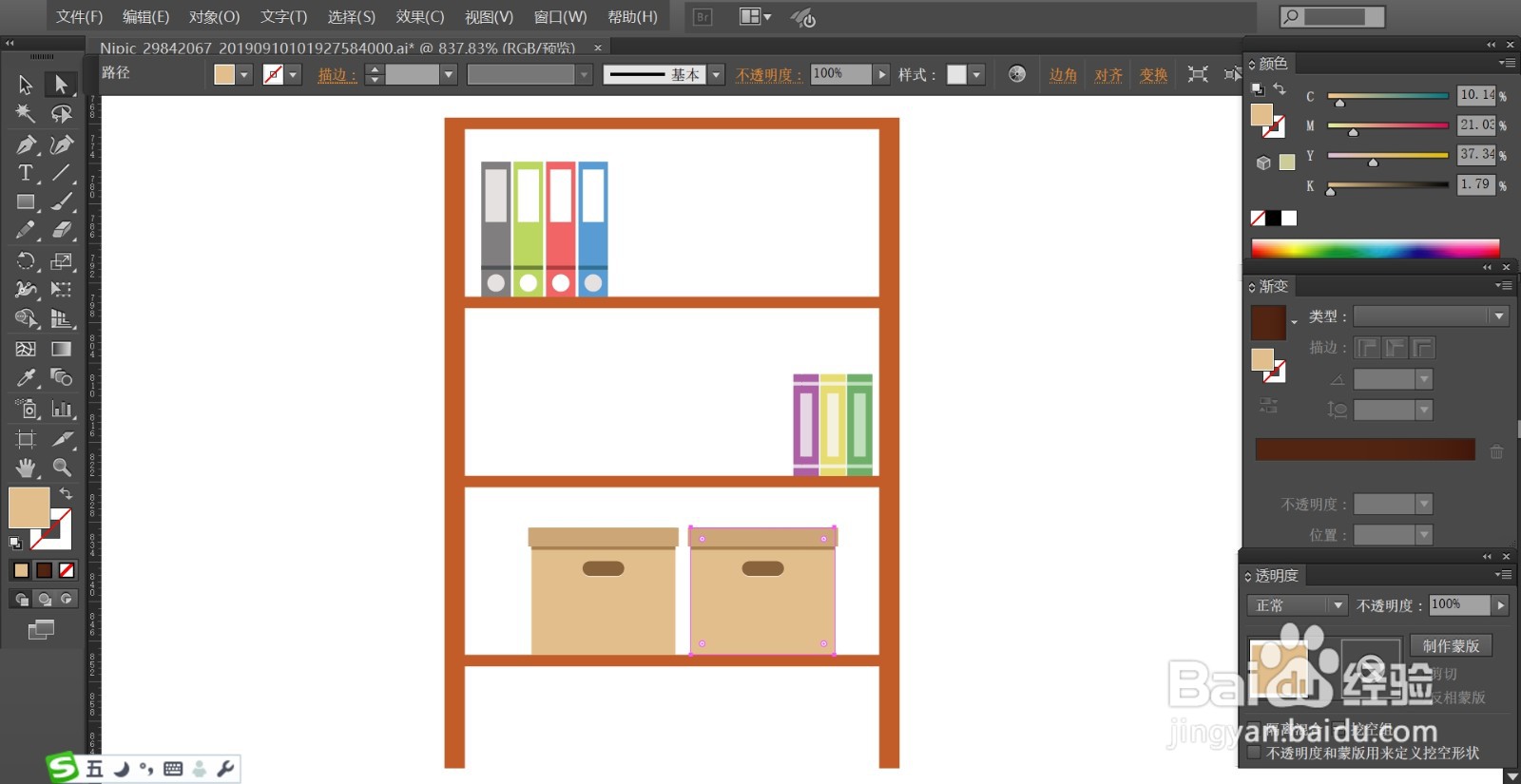
Task: Select the Zoom tool
Action: point(62,468)
